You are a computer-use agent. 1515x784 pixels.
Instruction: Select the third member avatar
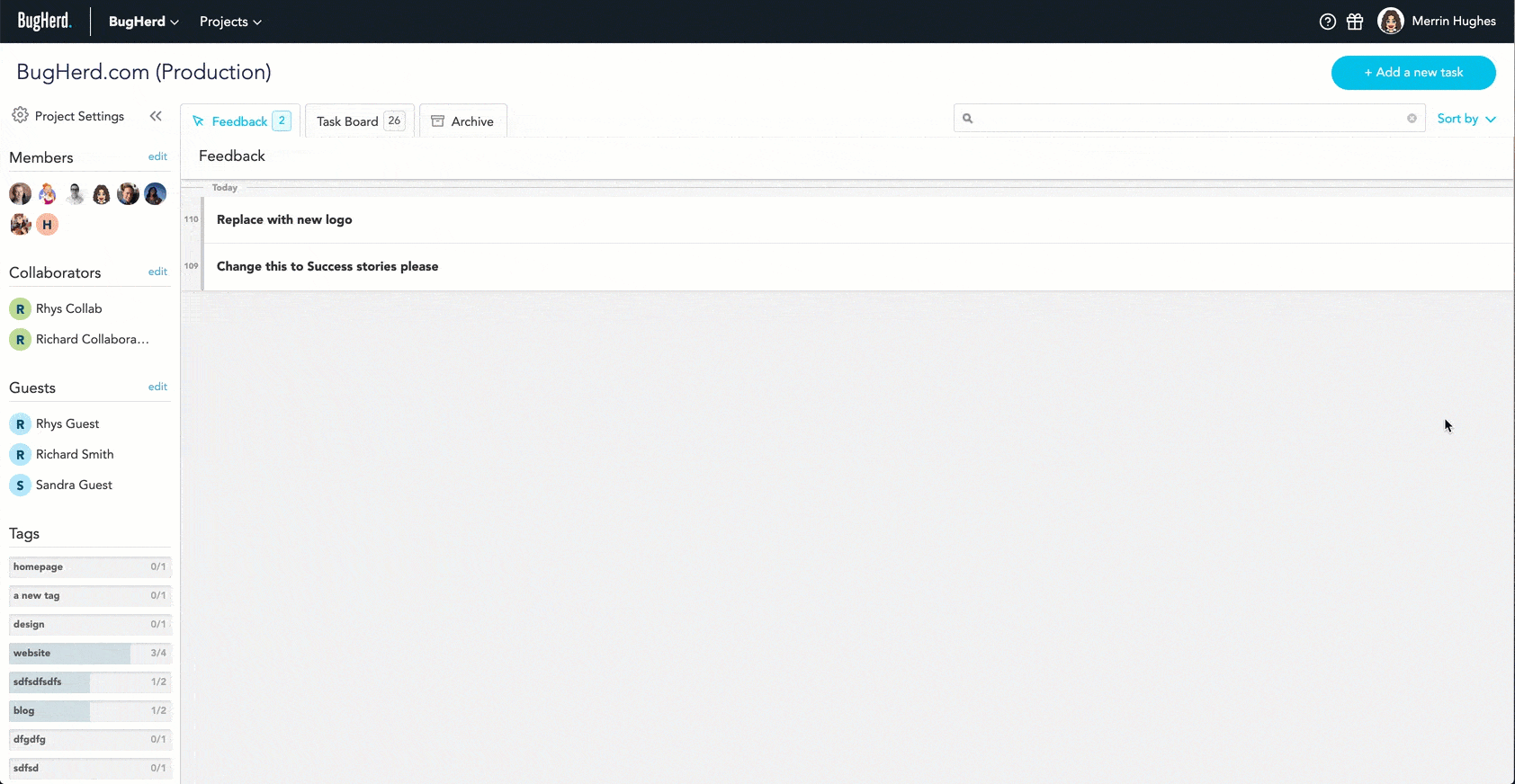(x=75, y=193)
